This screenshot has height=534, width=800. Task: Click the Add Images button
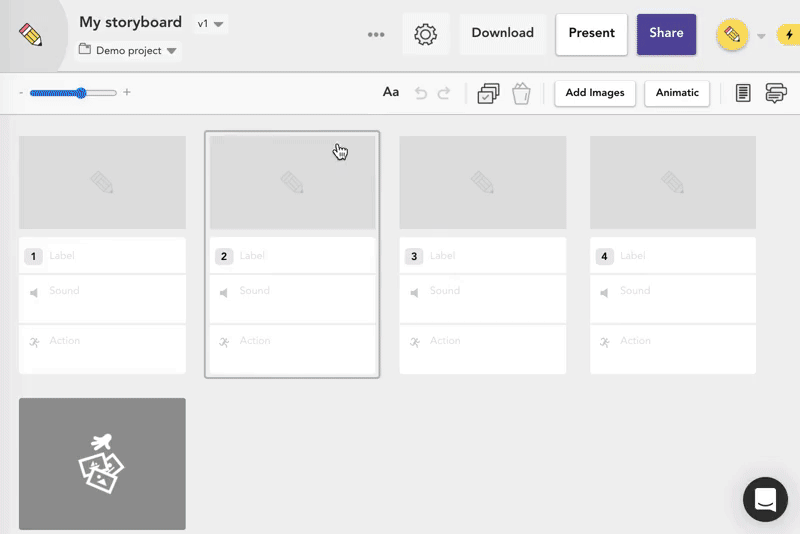[x=595, y=93]
